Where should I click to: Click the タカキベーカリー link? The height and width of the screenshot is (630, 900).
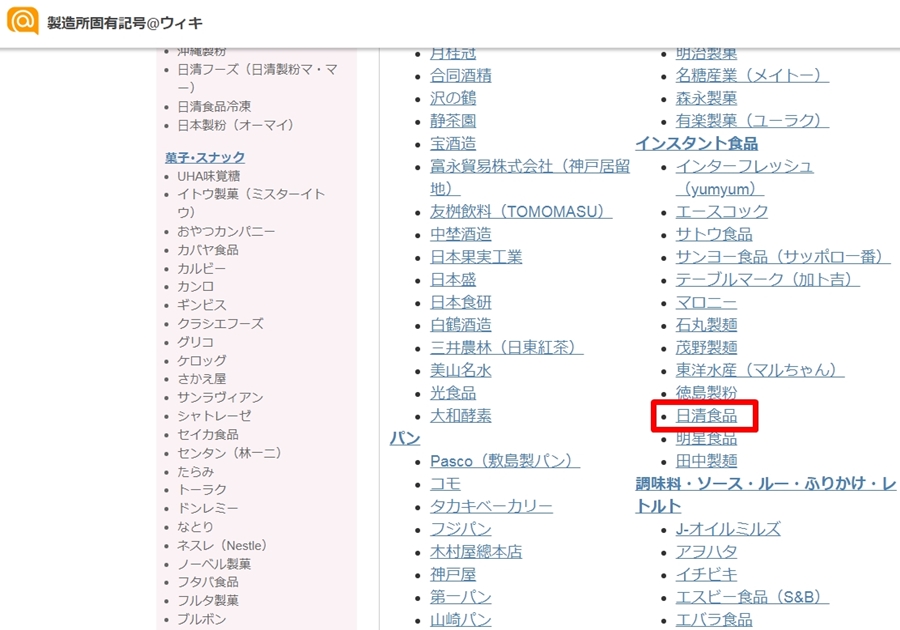pyautogui.click(x=491, y=506)
